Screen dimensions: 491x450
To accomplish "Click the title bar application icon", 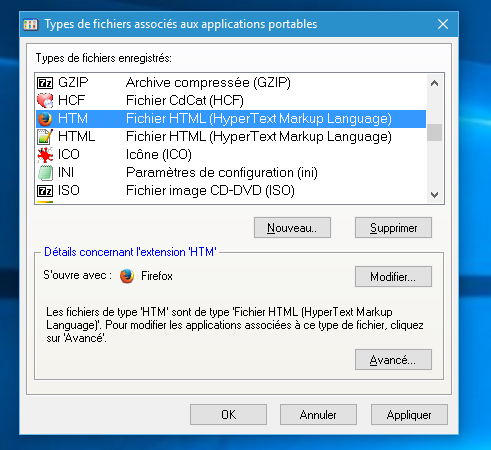I will coord(31,24).
